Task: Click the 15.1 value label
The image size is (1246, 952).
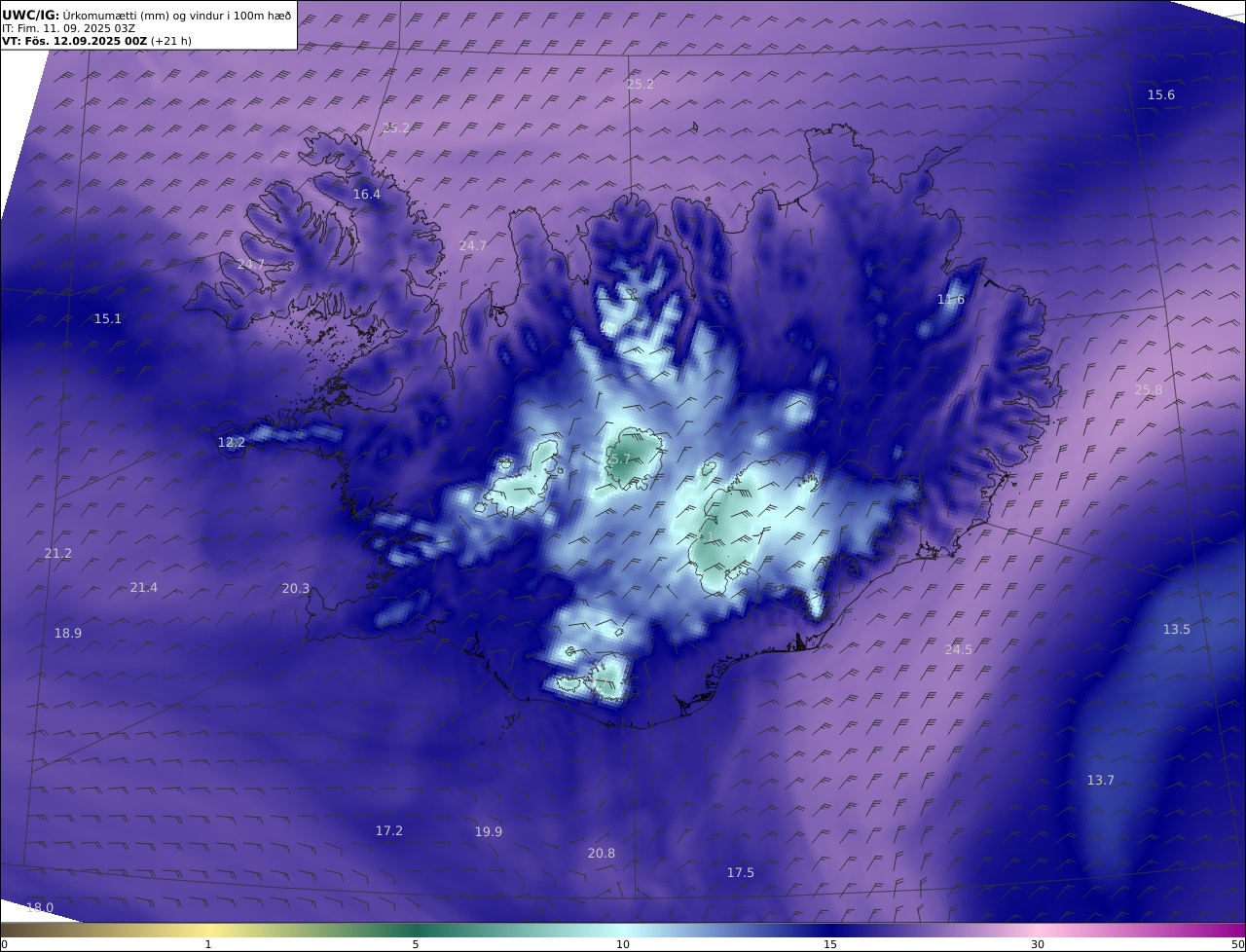Action: [108, 318]
